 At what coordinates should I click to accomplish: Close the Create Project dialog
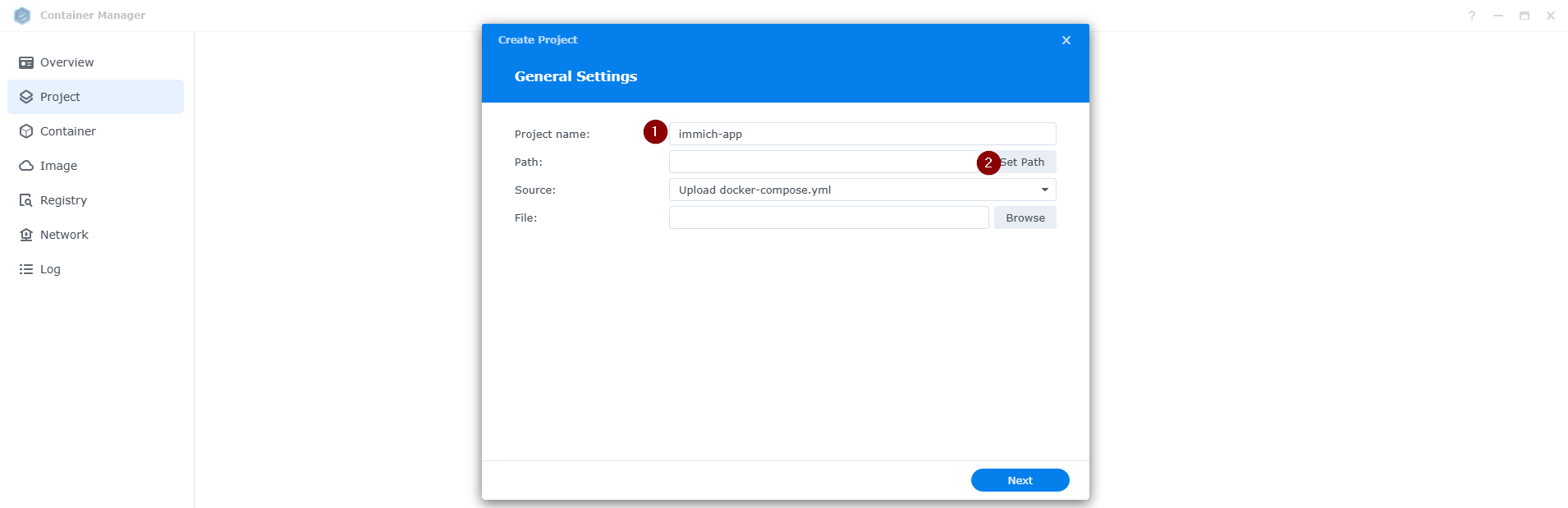[x=1066, y=40]
